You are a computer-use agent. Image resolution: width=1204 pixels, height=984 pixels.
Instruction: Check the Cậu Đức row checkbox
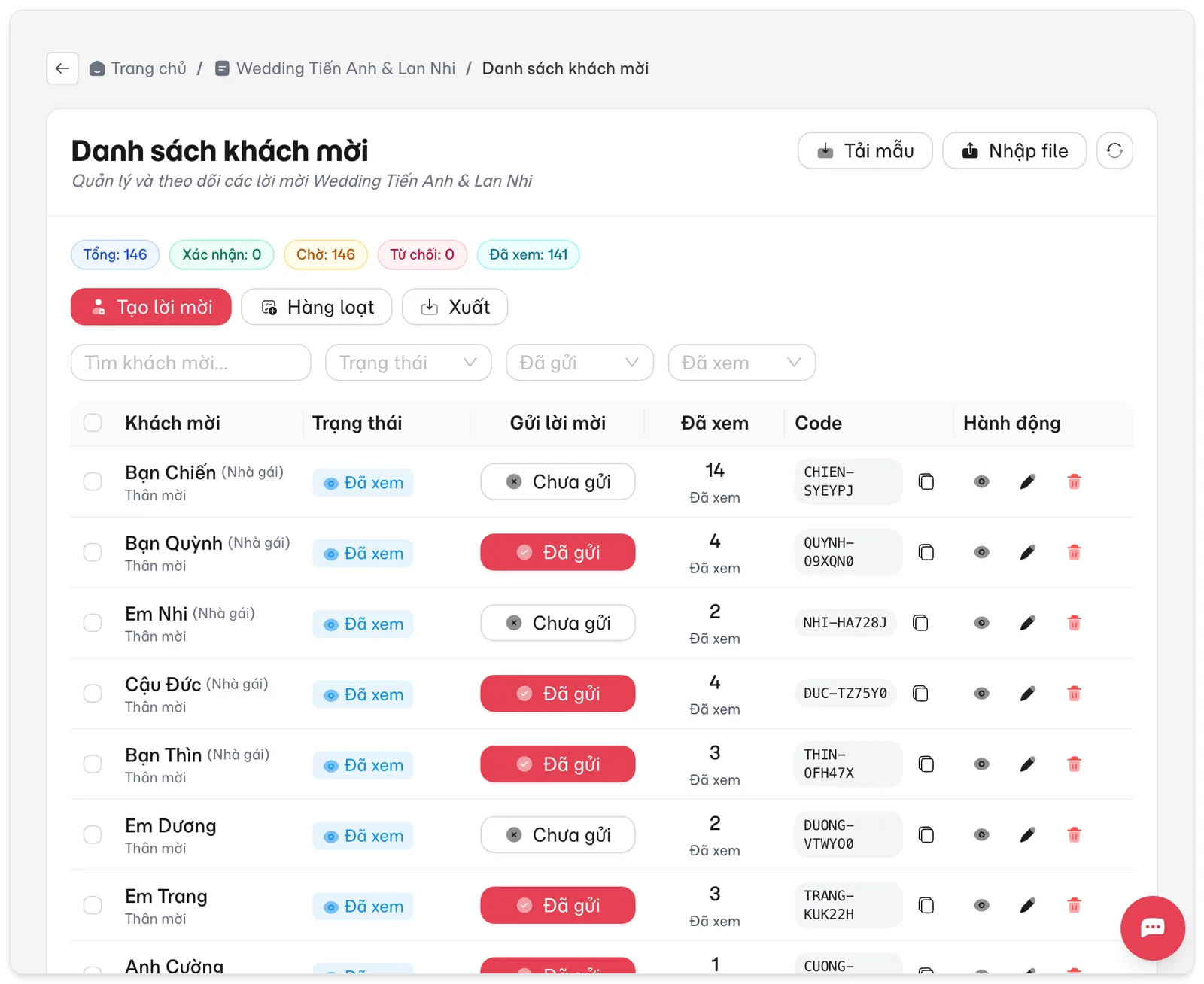(x=93, y=694)
